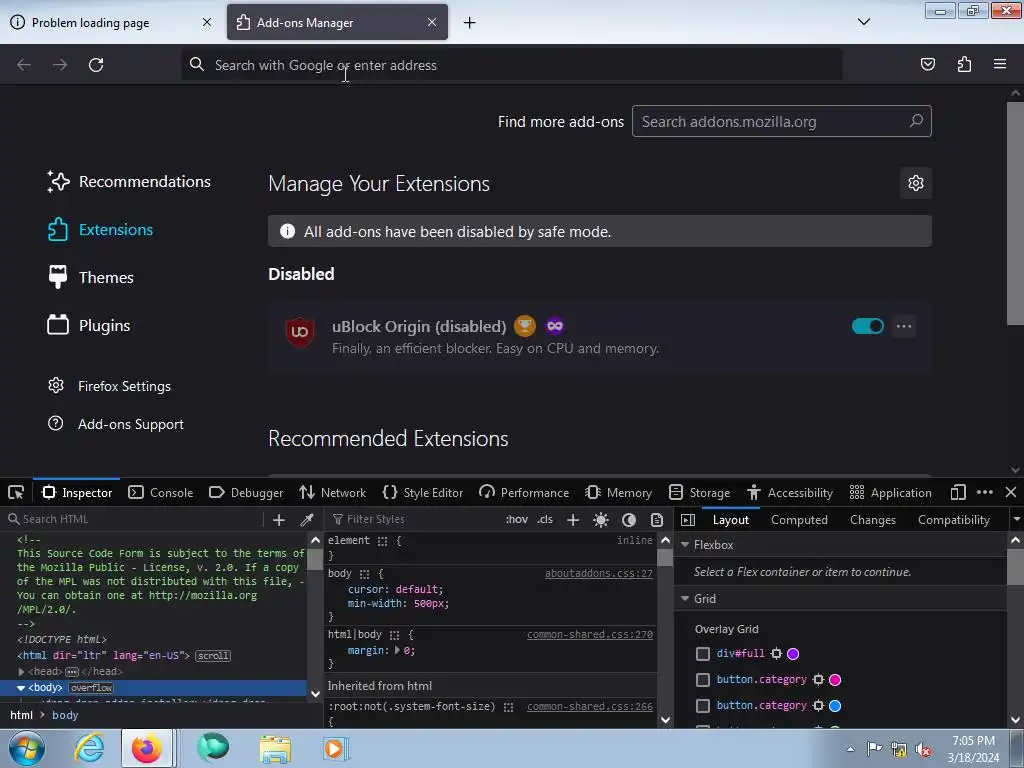Open the add-ons tools gear menu
This screenshot has width=1024, height=768.
coord(916,183)
